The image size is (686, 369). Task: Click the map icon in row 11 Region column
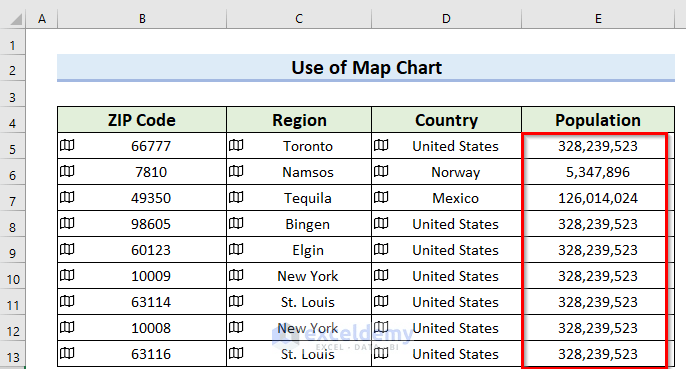(x=236, y=301)
